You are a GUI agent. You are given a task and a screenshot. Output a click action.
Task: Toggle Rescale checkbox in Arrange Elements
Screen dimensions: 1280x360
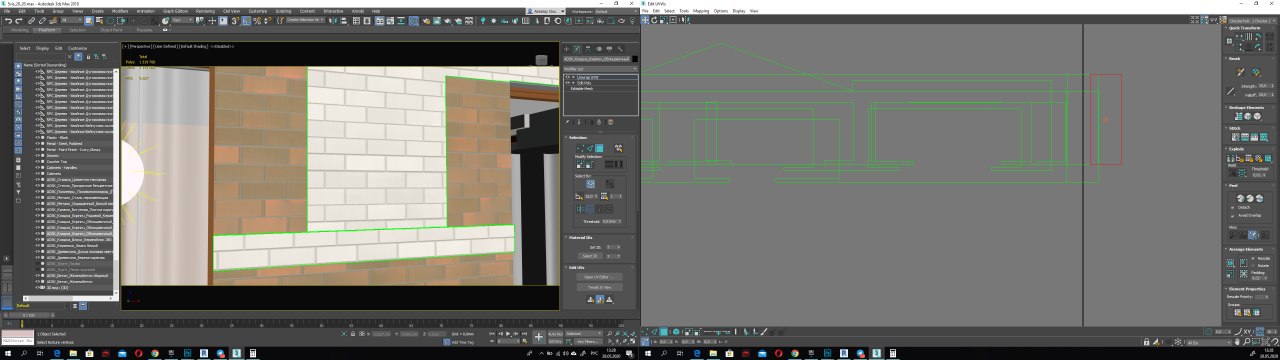click(1253, 259)
